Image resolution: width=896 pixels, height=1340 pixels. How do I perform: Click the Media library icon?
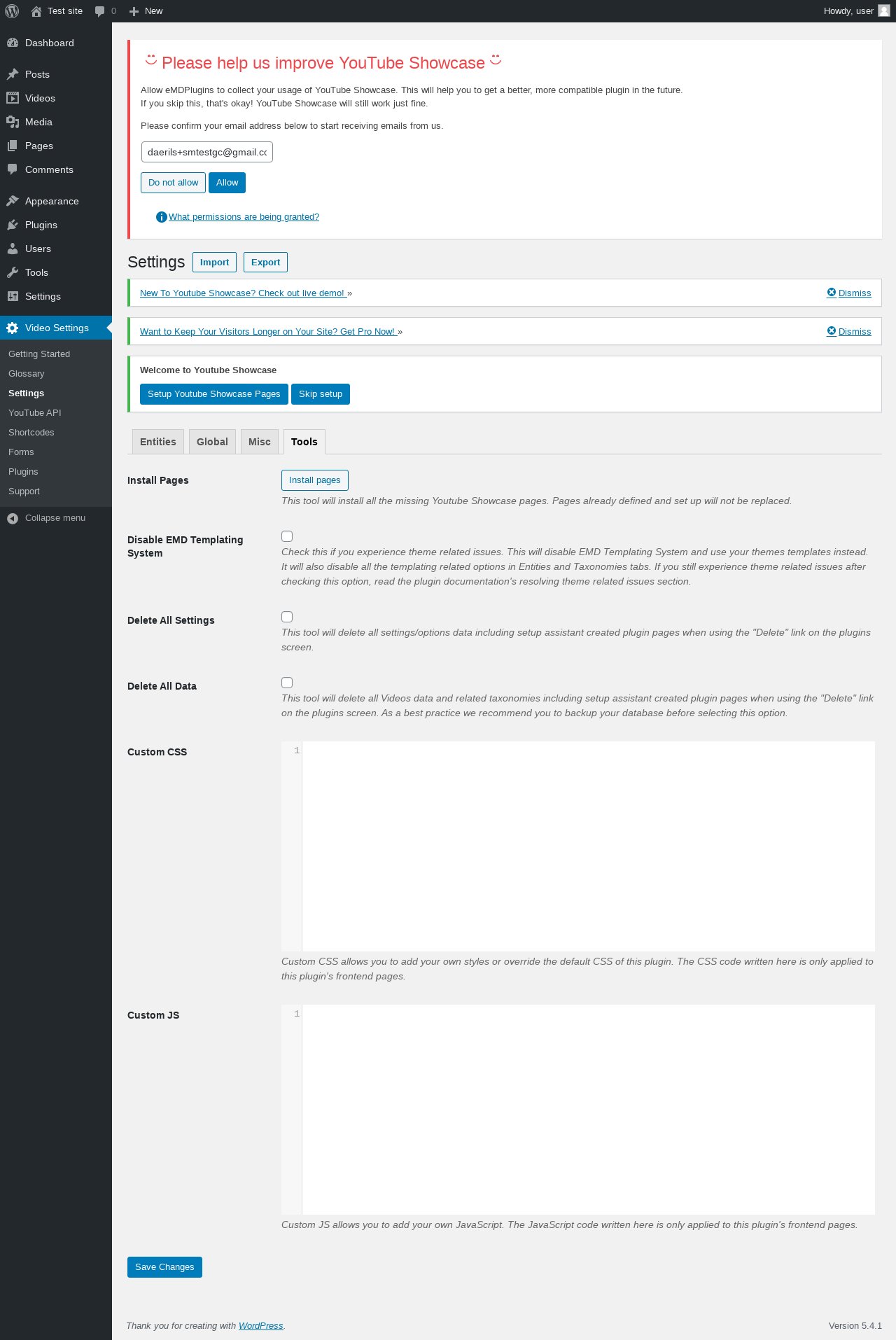tap(13, 122)
